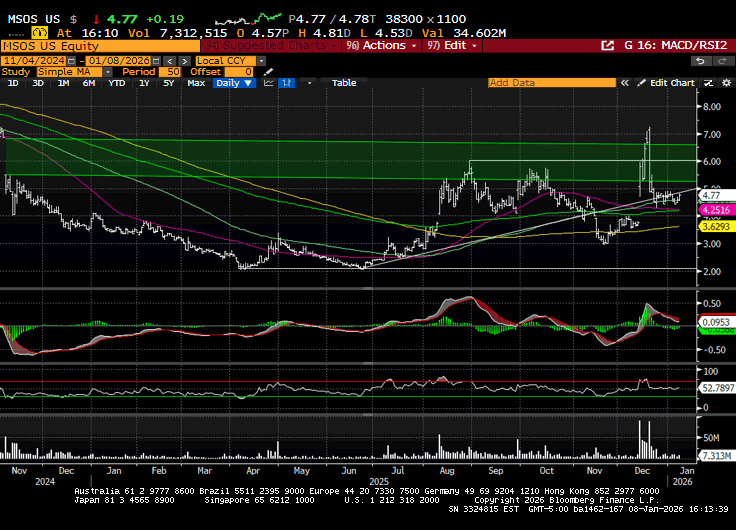Select the 5Y time range

(169, 83)
